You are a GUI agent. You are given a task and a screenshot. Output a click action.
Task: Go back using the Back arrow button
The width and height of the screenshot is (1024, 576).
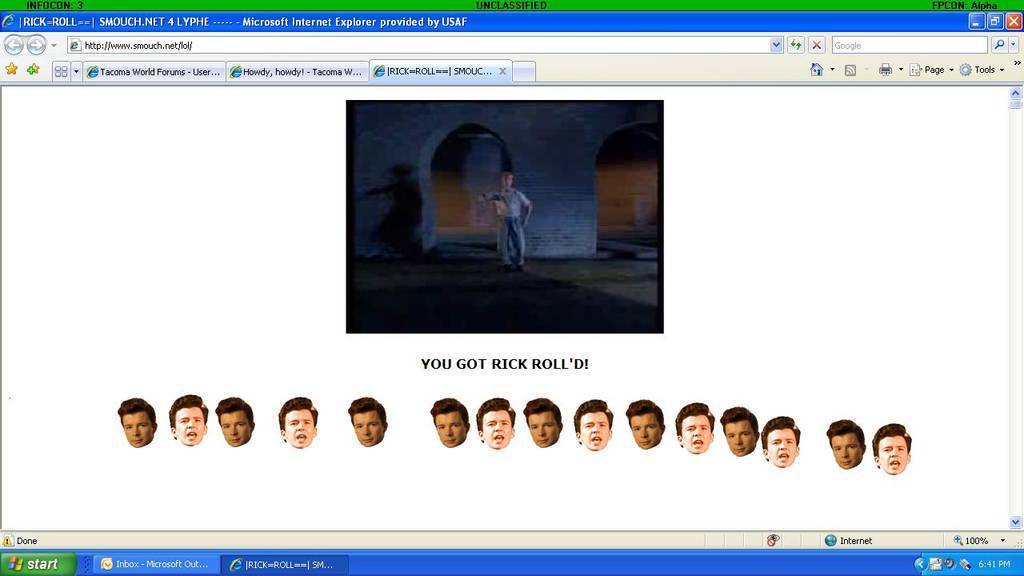click(x=14, y=45)
